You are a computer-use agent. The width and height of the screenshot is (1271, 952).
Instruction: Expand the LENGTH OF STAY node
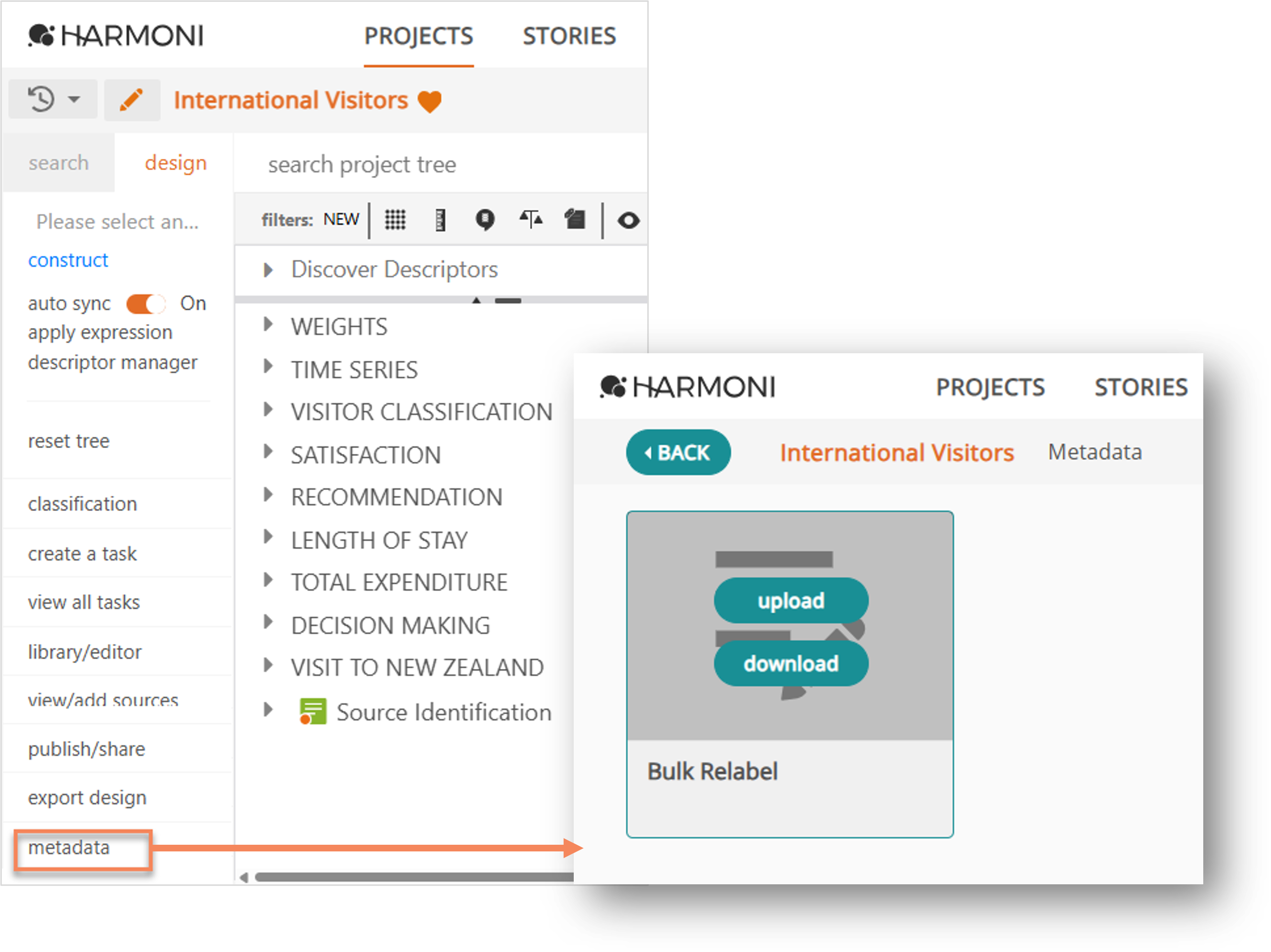[268, 537]
